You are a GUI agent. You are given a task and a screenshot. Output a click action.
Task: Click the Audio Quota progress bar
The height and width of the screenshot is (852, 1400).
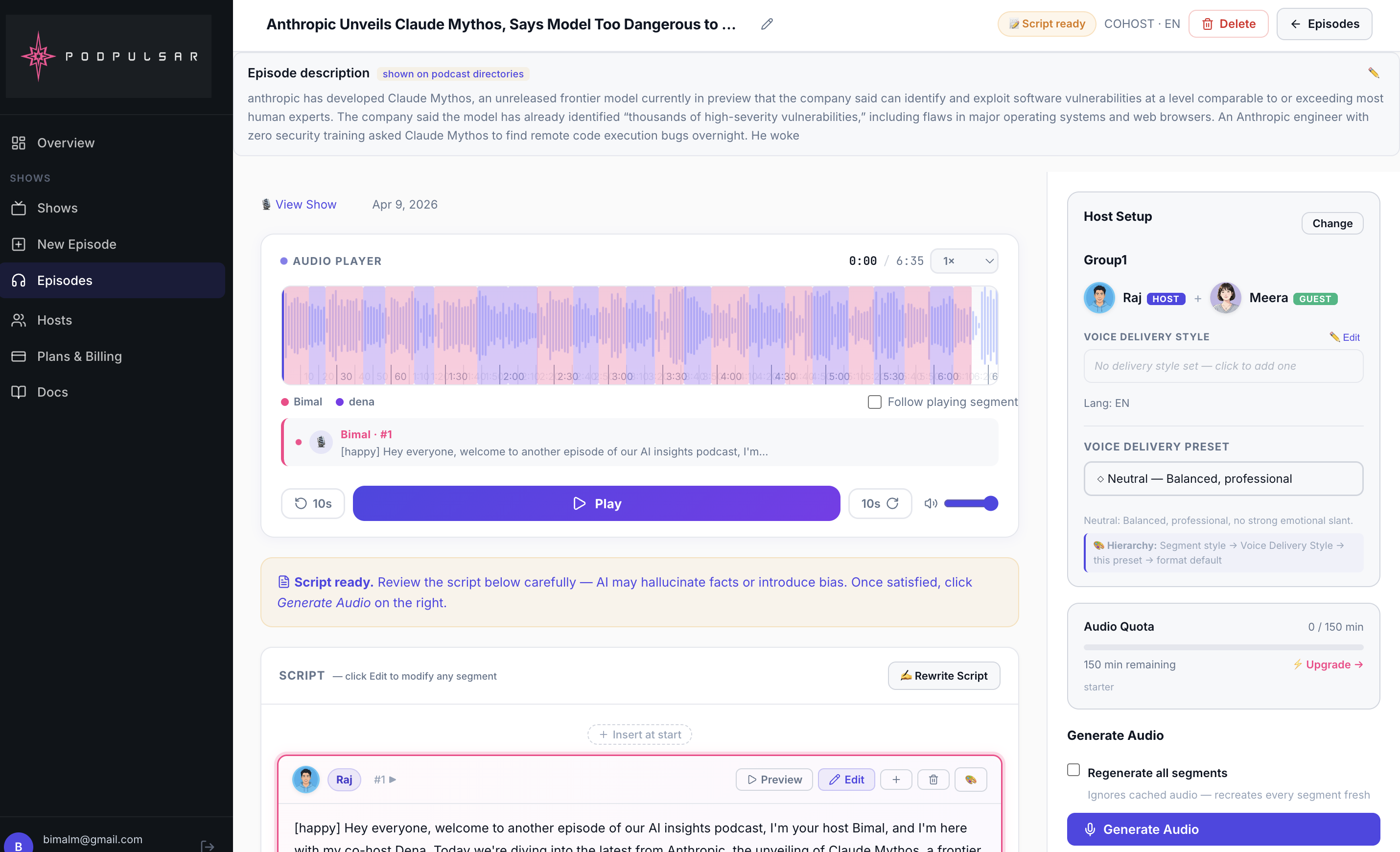(x=1223, y=647)
